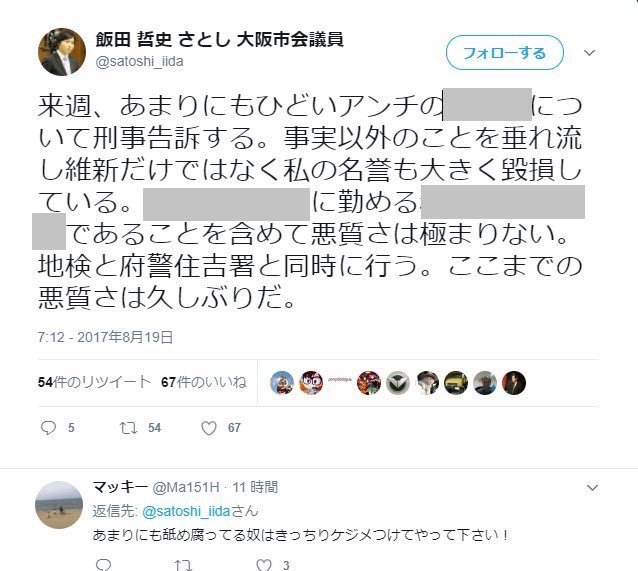638x571 pixels.
Task: Open マッキー's display name
Action: (x=120, y=487)
